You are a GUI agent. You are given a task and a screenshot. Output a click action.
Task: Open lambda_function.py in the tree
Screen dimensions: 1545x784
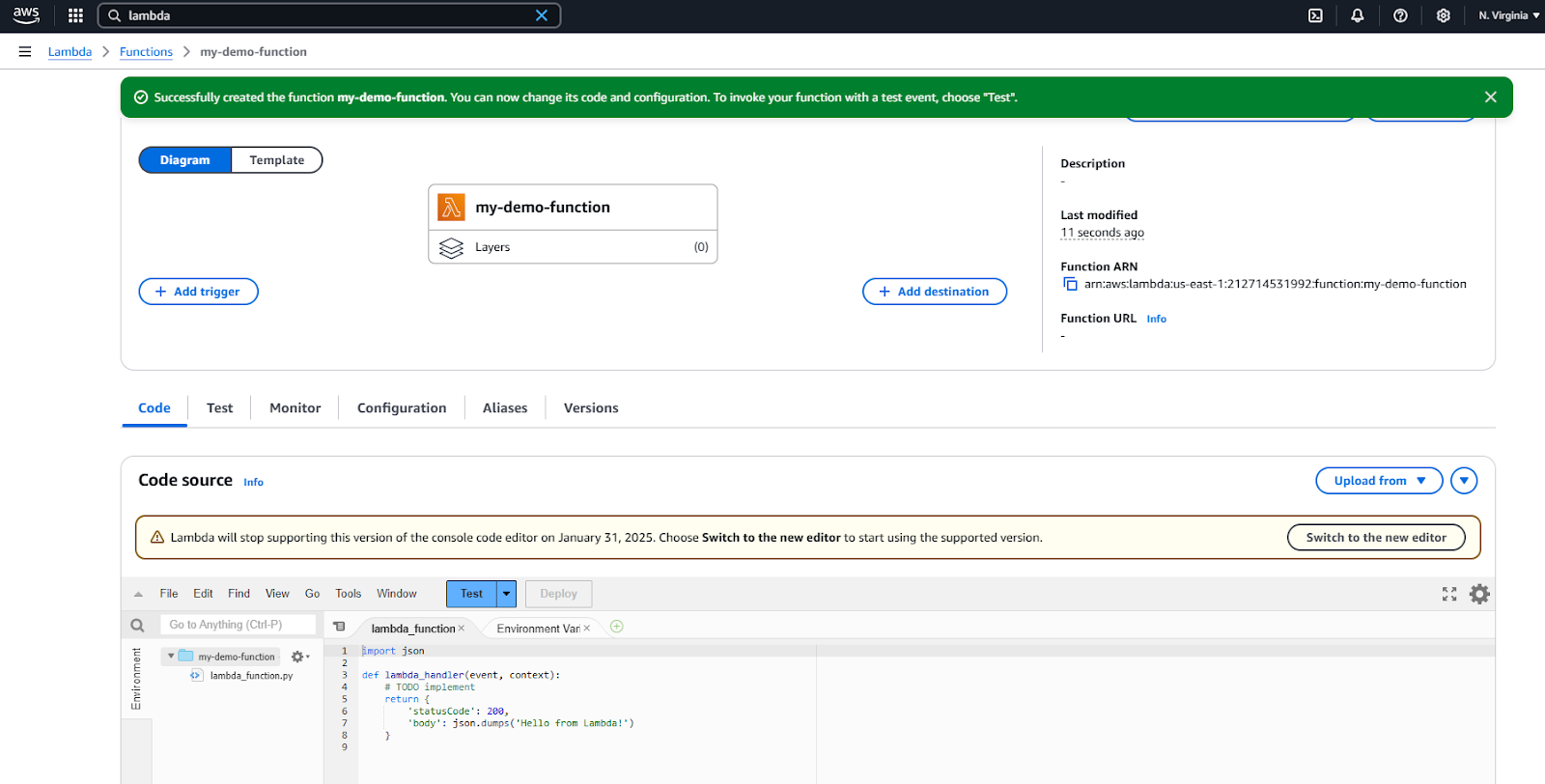pyautogui.click(x=251, y=676)
